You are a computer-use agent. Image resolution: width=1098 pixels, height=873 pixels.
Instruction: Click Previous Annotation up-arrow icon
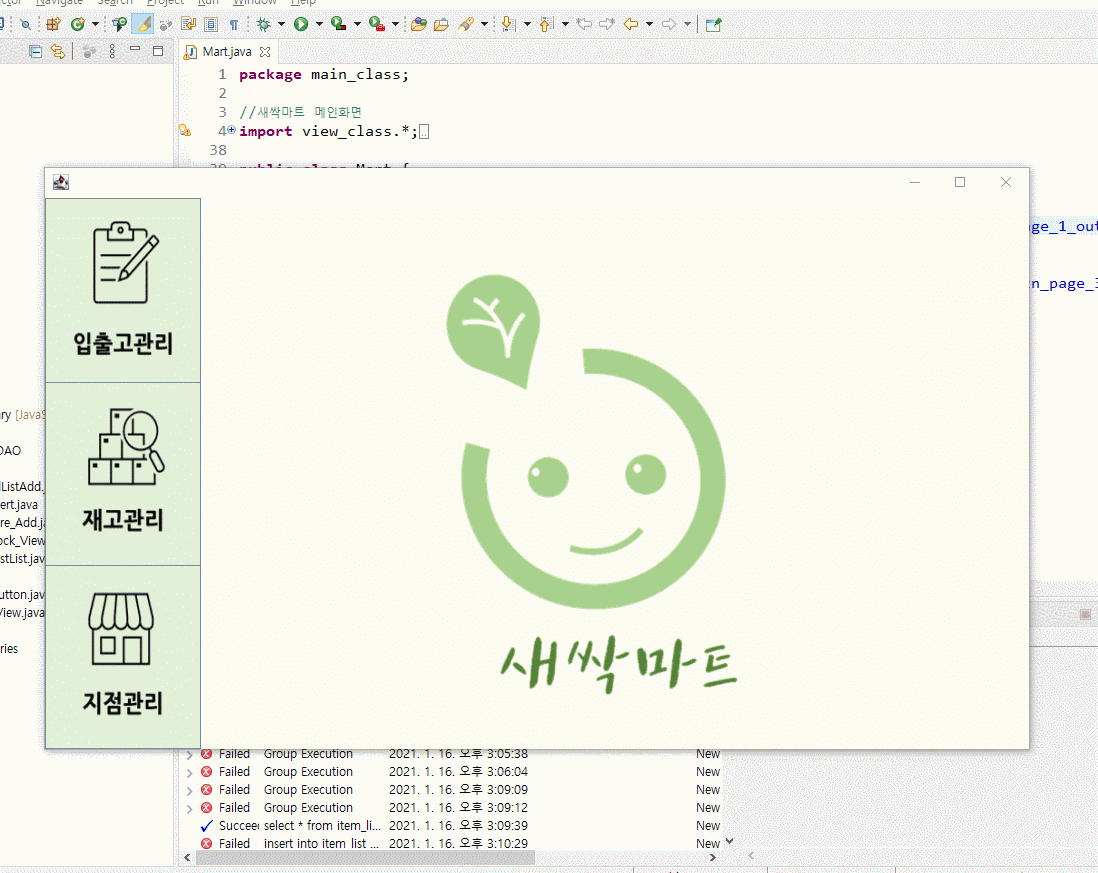coord(546,25)
